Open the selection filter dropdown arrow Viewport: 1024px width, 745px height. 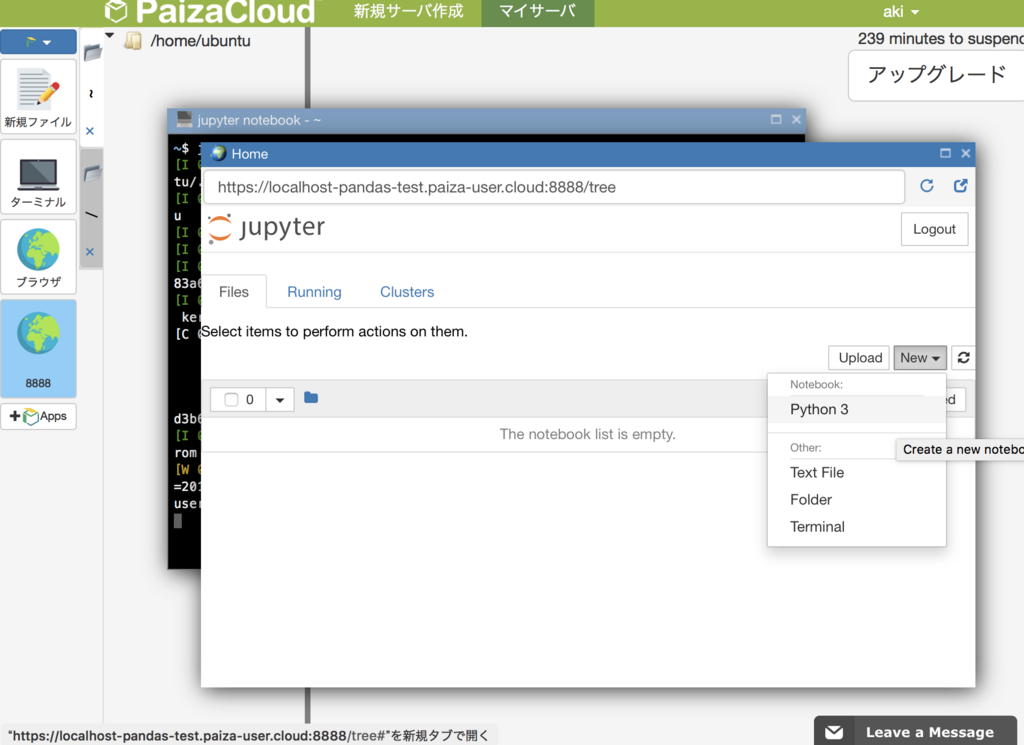coord(280,400)
